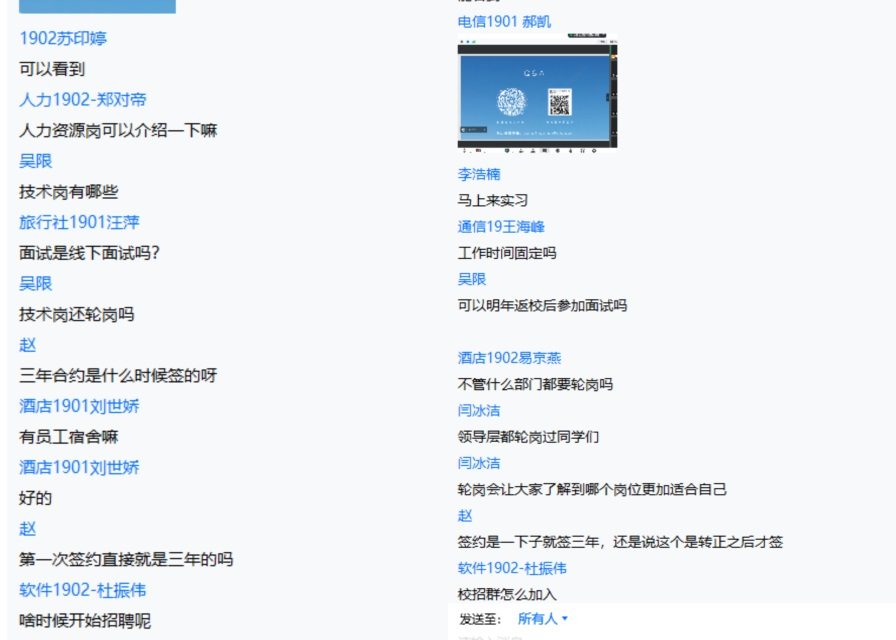Open sender 通信19王海峰
Image resolution: width=896 pixels, height=640 pixels.
[x=501, y=227]
